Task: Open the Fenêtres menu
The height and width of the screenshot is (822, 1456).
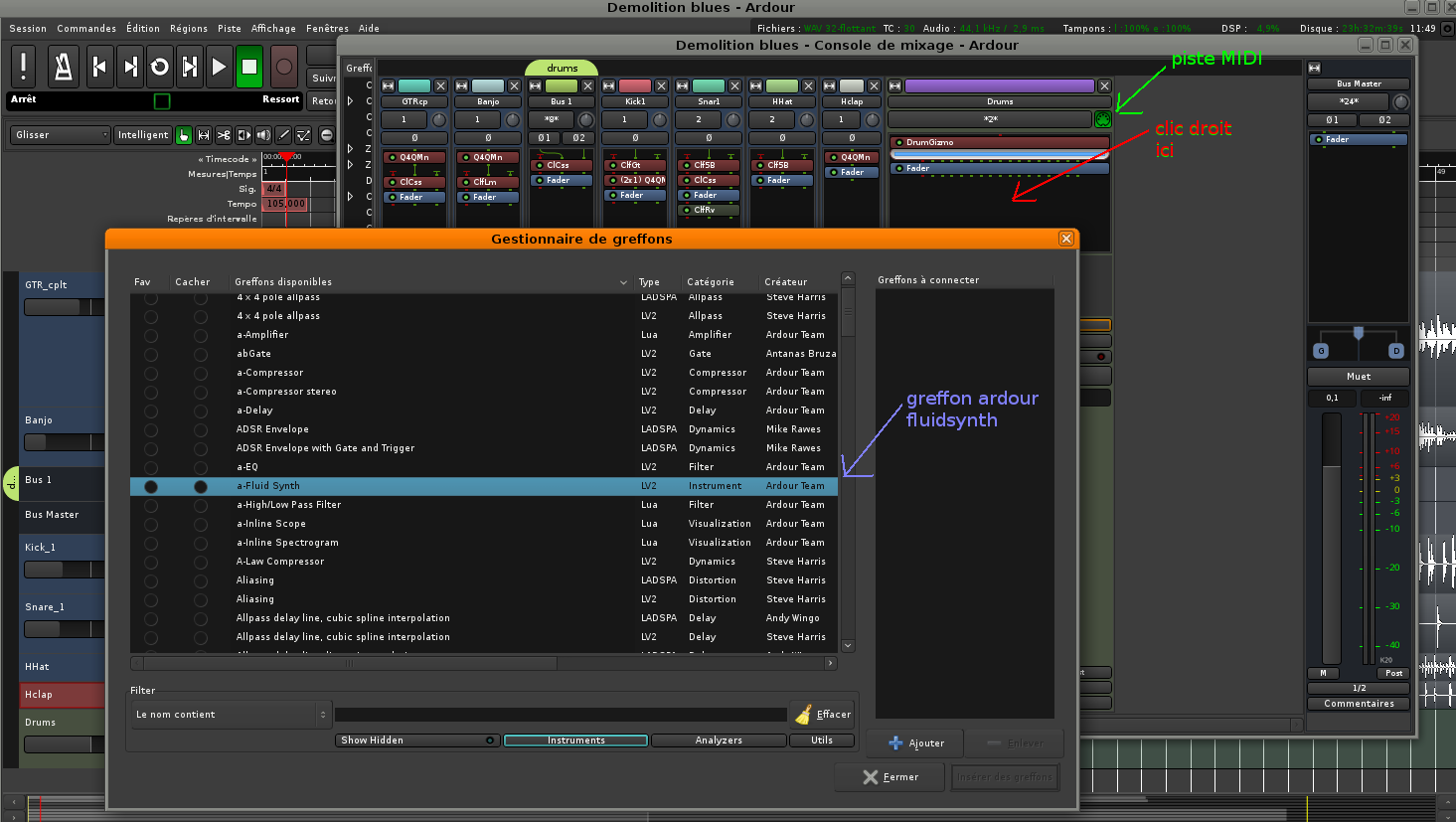Action: 327,29
